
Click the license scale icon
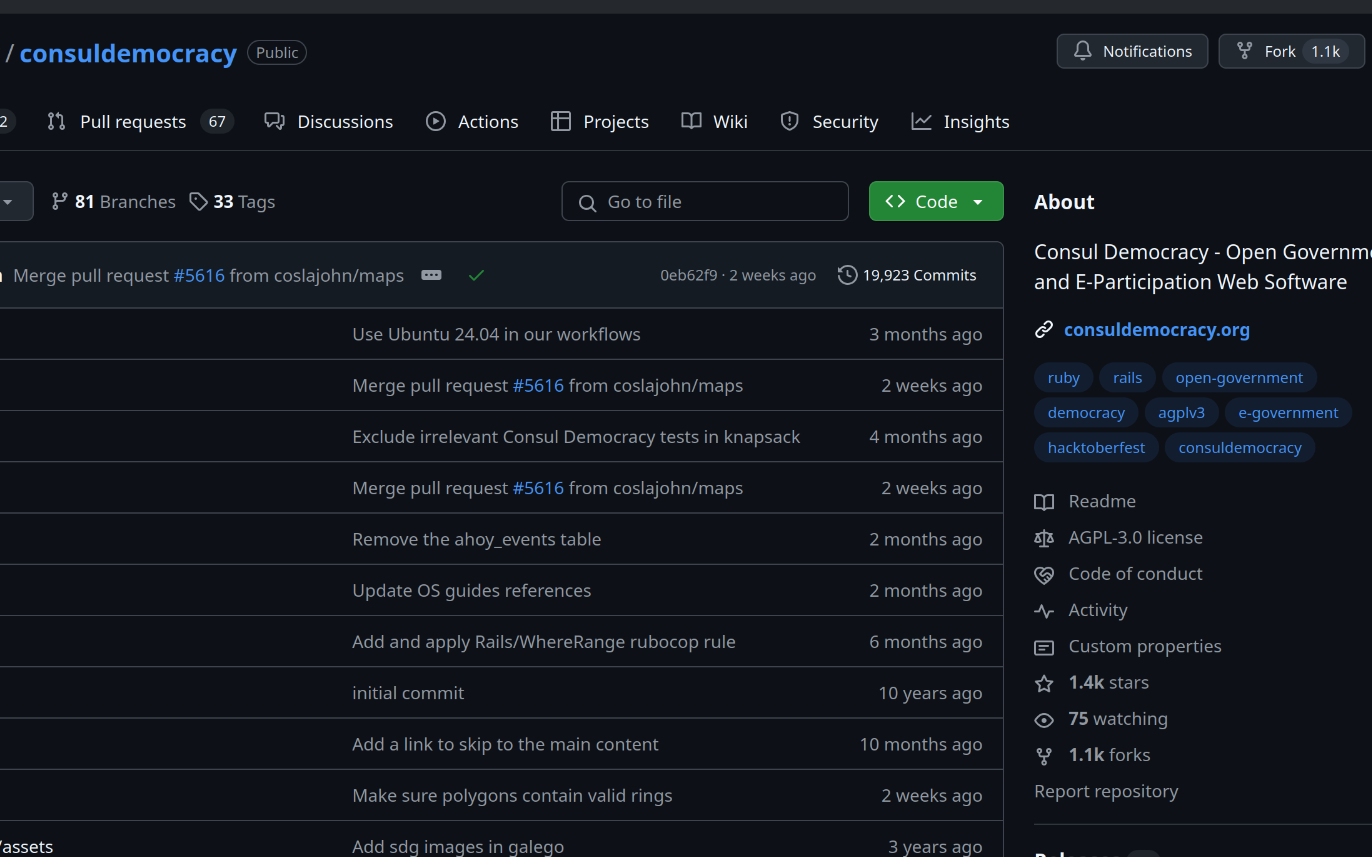click(1044, 538)
